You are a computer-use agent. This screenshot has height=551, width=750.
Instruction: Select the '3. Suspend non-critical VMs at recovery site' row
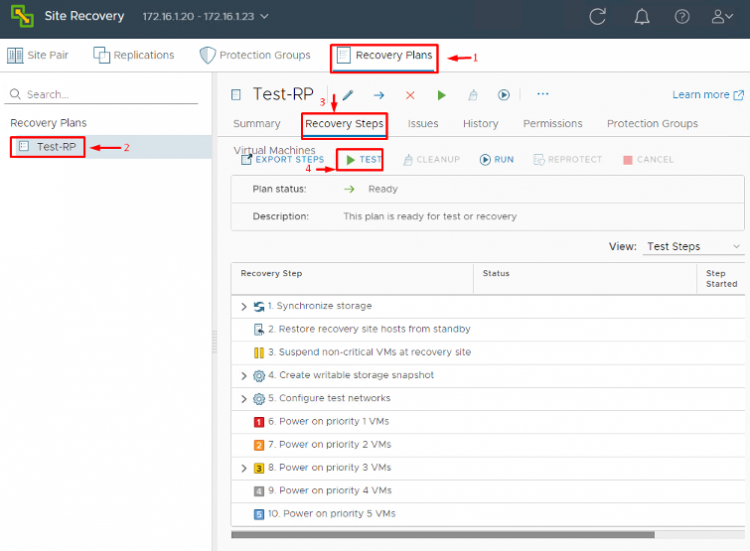[x=487, y=353]
